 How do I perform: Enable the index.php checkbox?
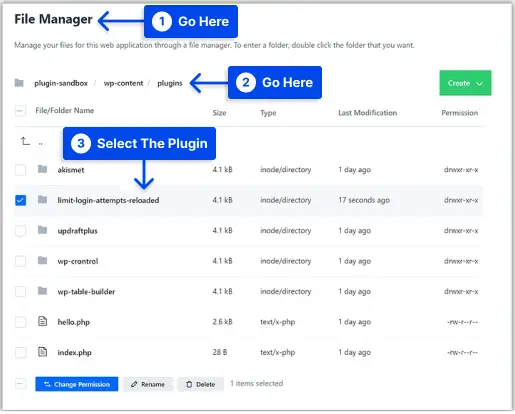(x=20, y=352)
